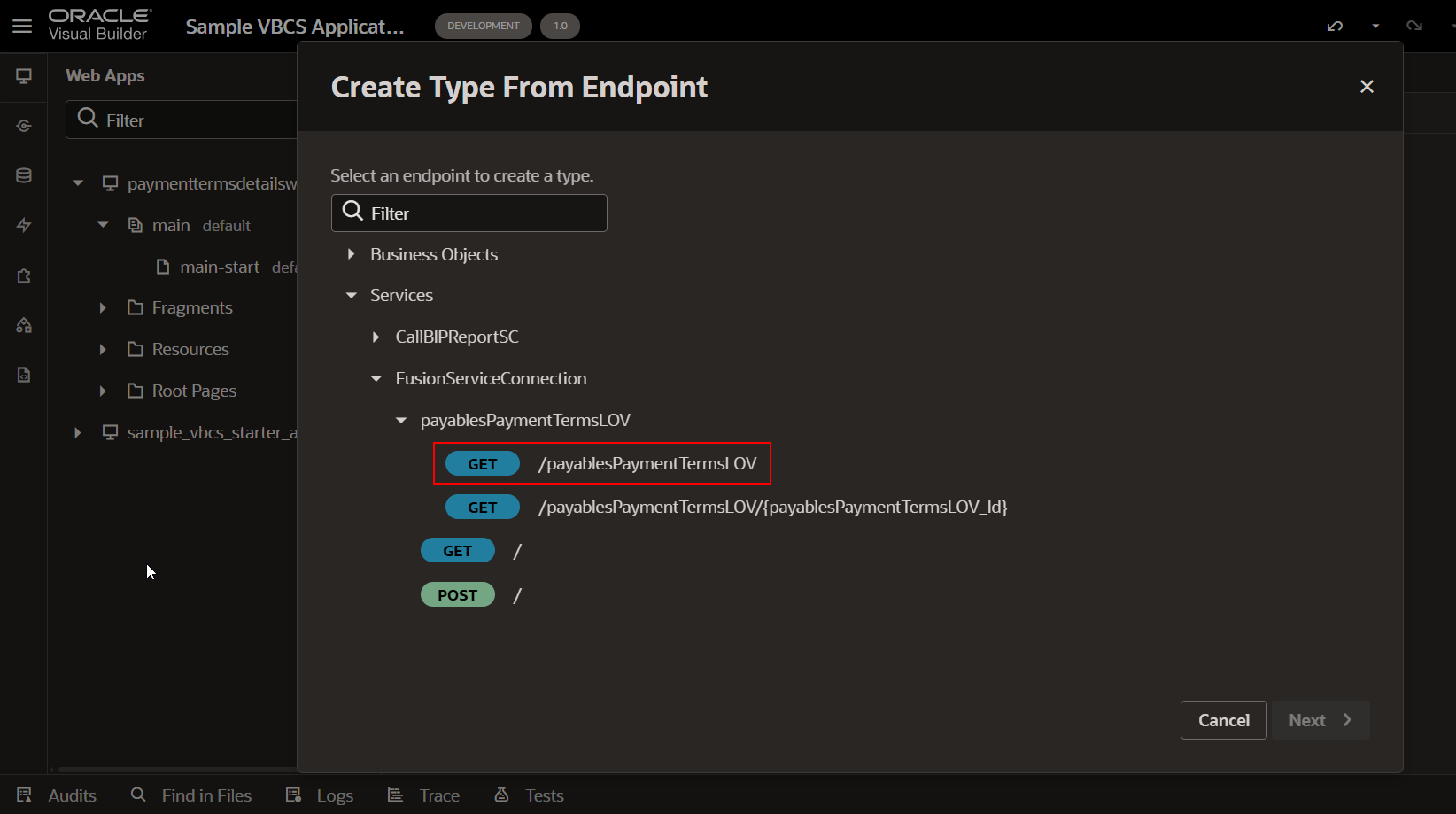The width and height of the screenshot is (1456, 814).
Task: Open the Find in Files tab
Action: 191,795
